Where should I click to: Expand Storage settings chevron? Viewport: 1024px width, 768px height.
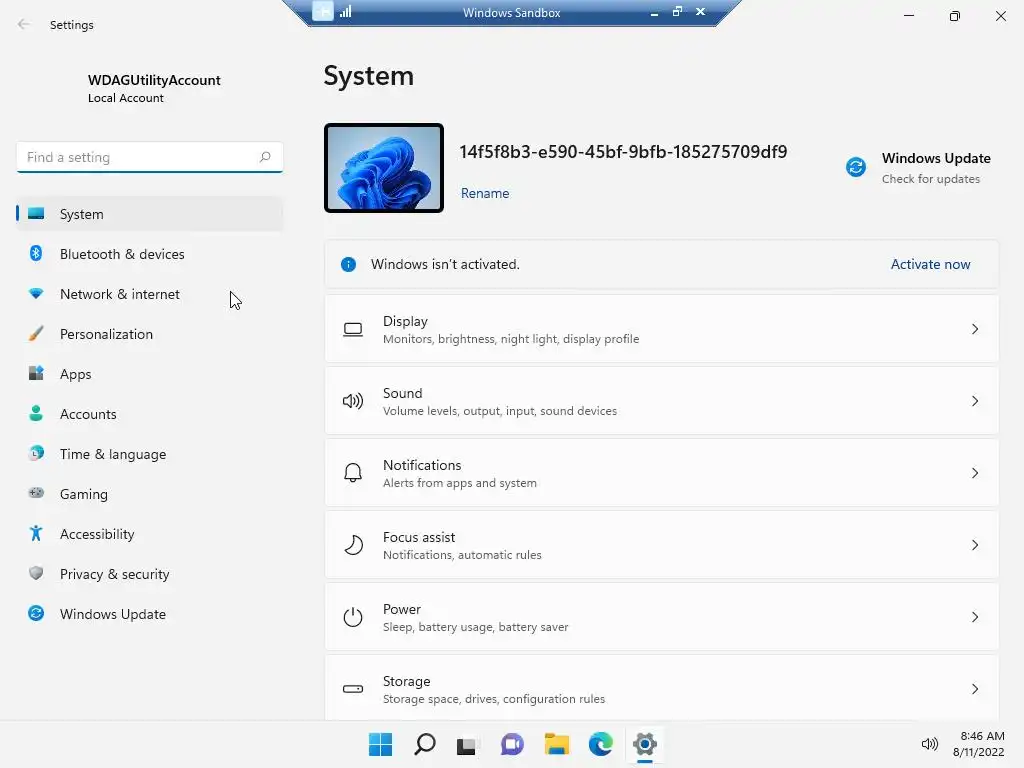click(x=974, y=688)
